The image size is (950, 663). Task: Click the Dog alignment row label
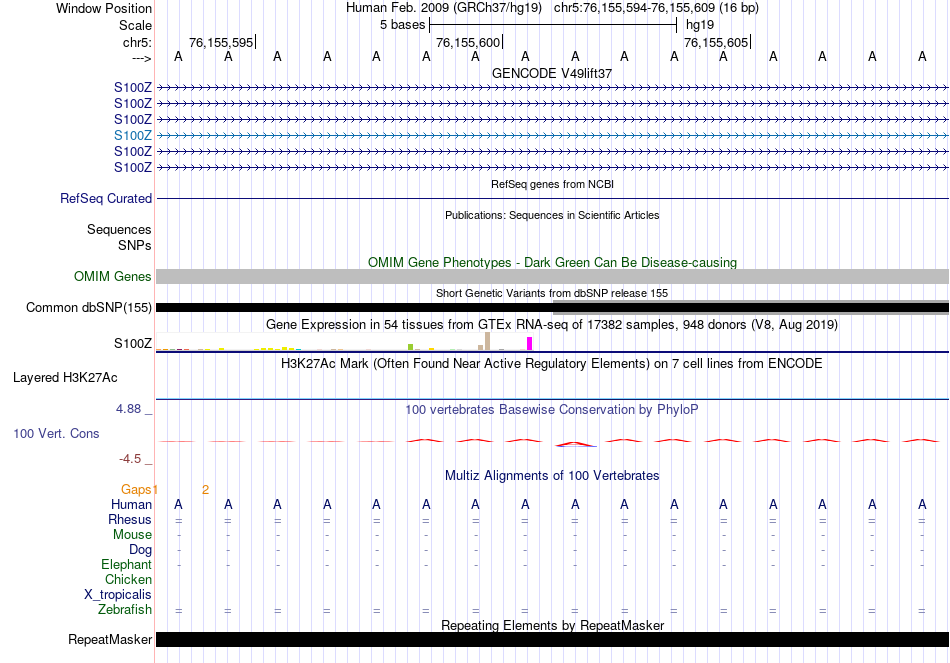point(141,550)
